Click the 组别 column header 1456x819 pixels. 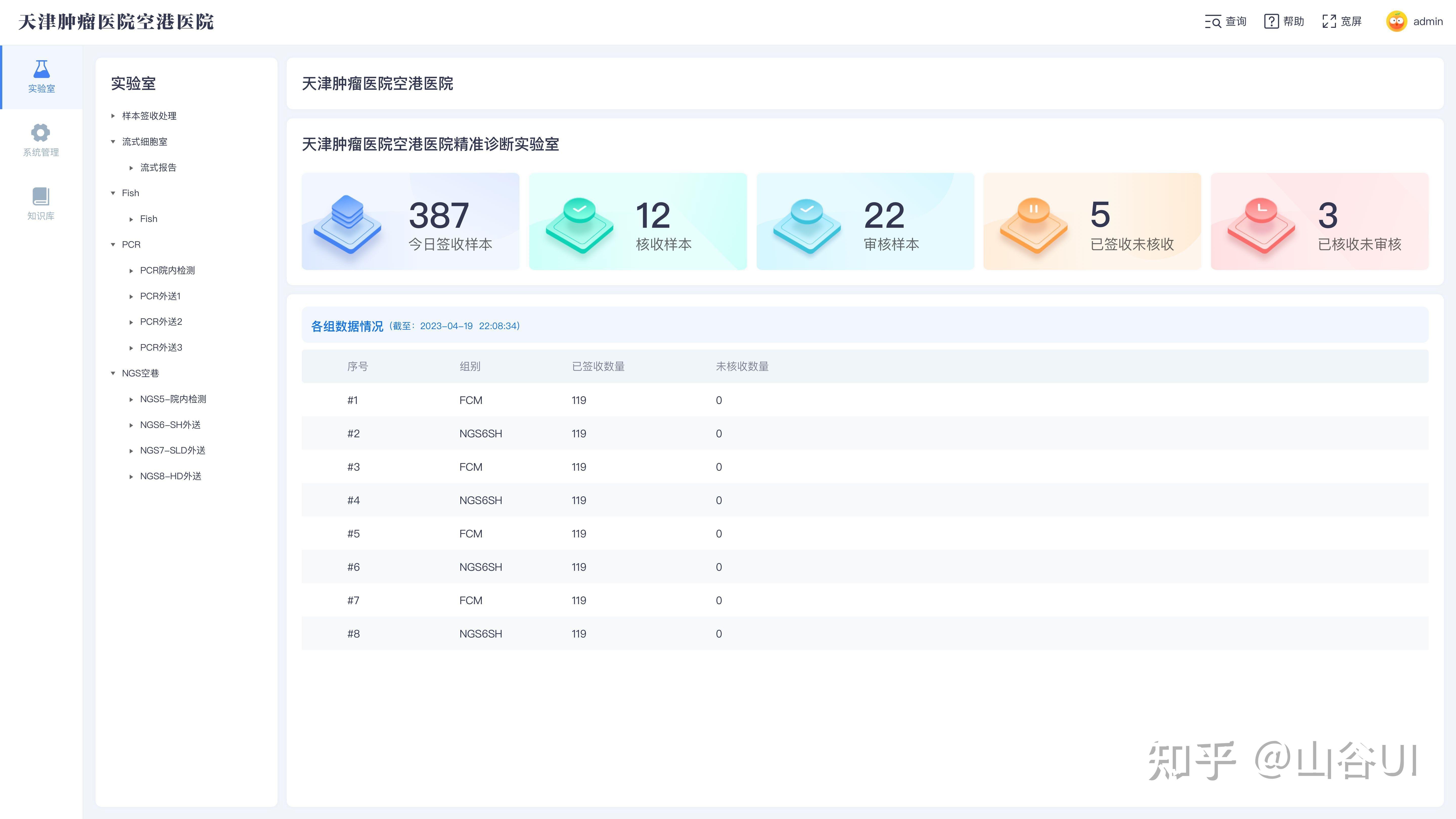pos(470,367)
